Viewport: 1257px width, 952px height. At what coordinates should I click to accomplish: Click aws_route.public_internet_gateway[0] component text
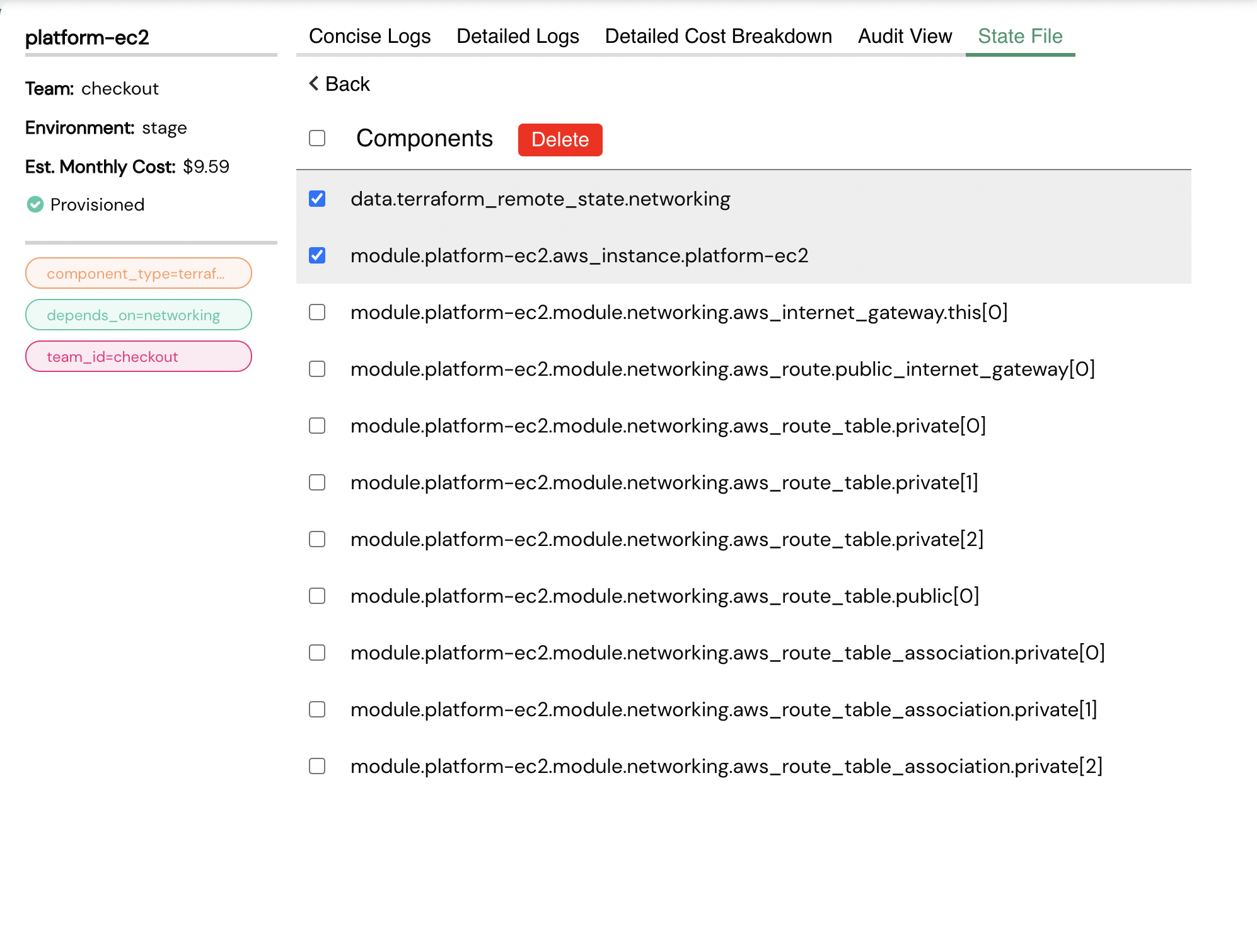722,369
